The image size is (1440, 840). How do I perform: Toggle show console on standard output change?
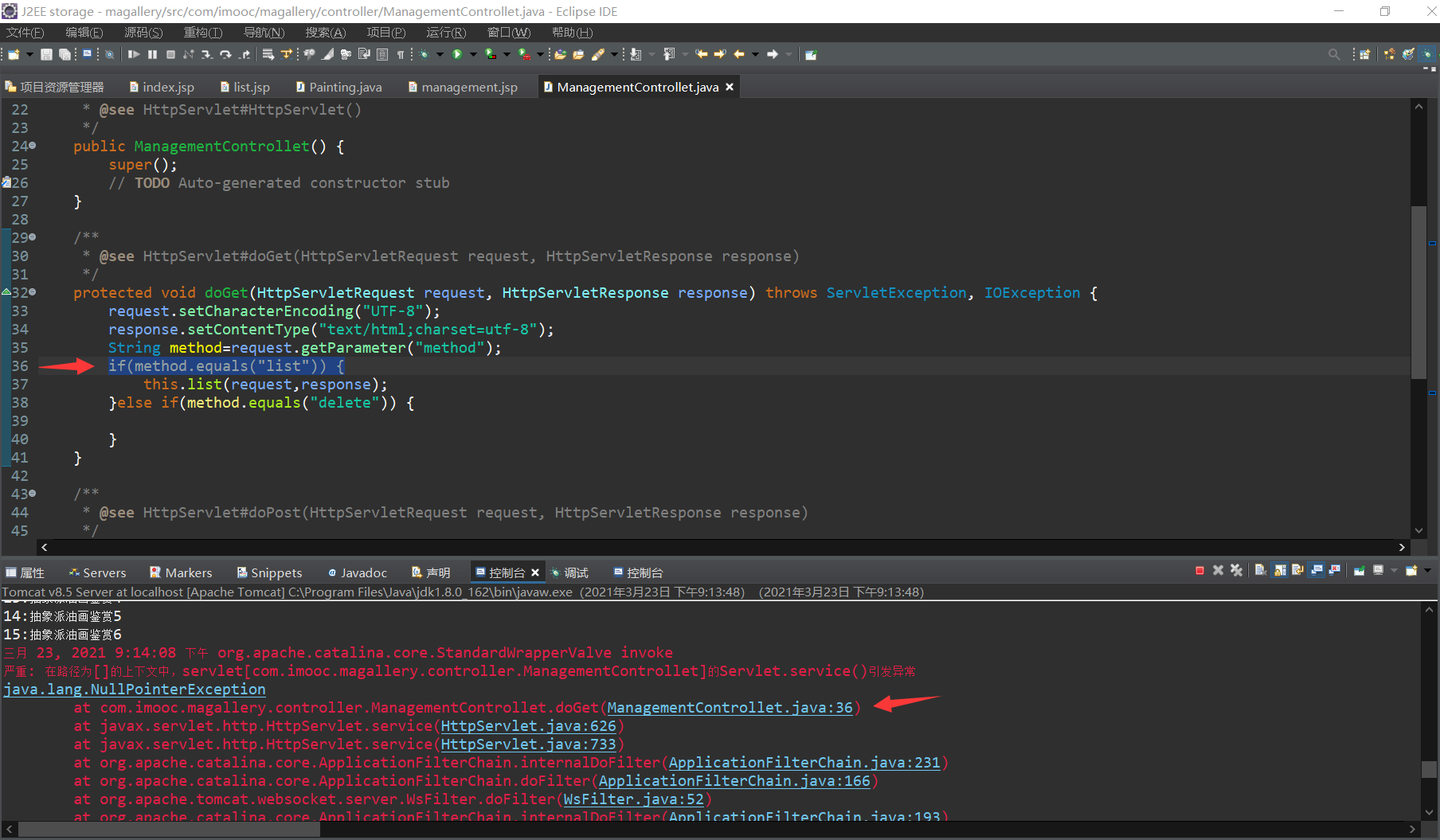pos(1317,571)
